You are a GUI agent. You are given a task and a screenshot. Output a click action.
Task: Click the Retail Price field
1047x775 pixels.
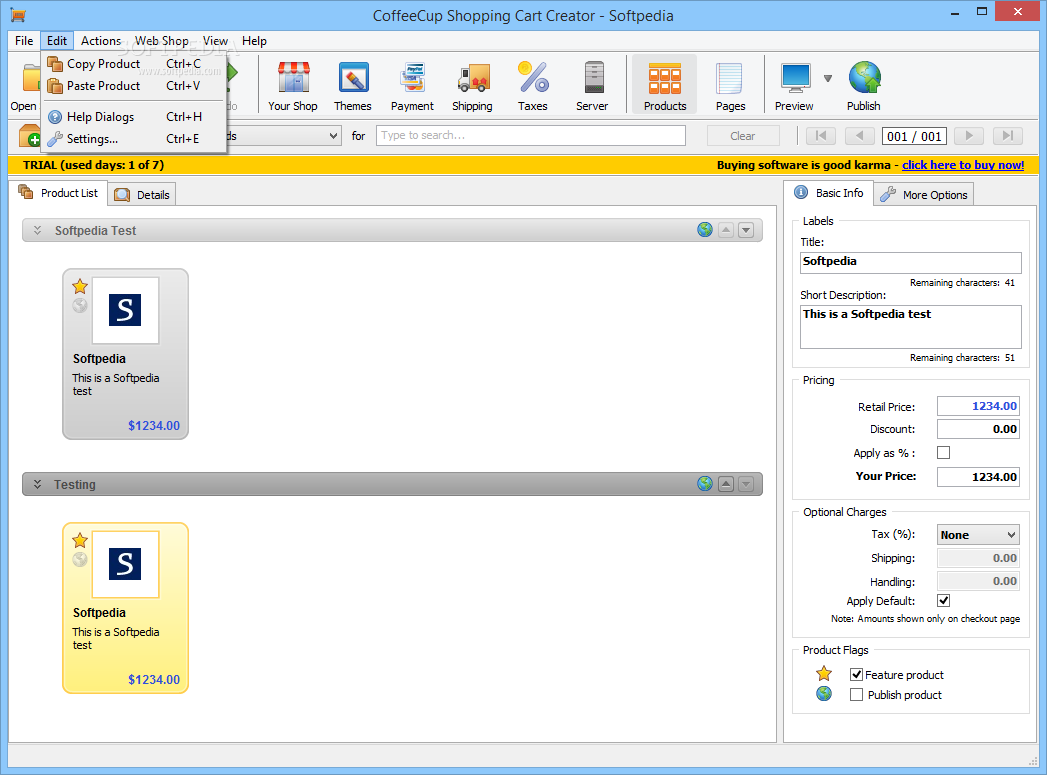tap(978, 406)
